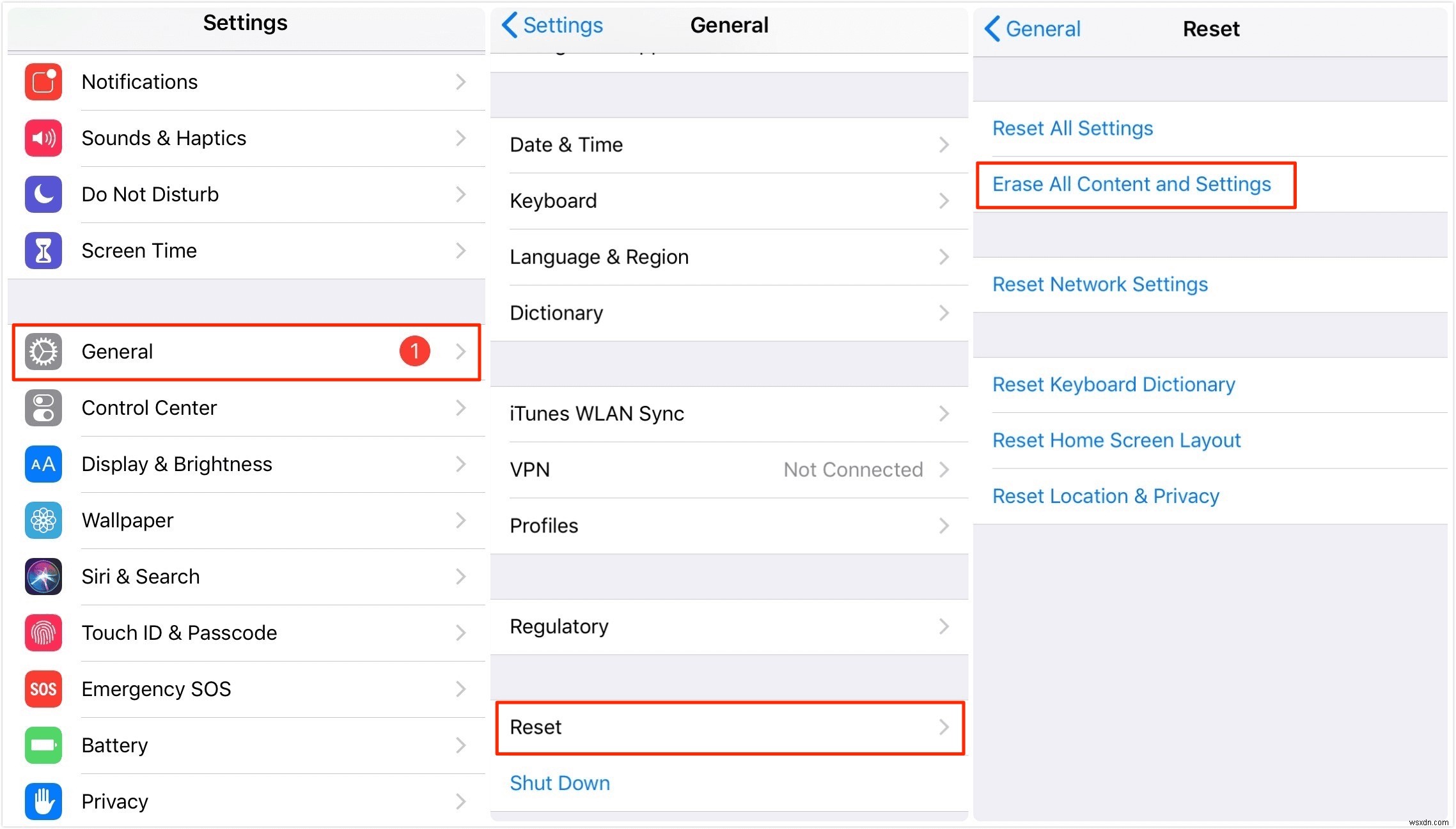Click Reset Network Settings link
The width and height of the screenshot is (1456, 829).
[x=1100, y=285]
